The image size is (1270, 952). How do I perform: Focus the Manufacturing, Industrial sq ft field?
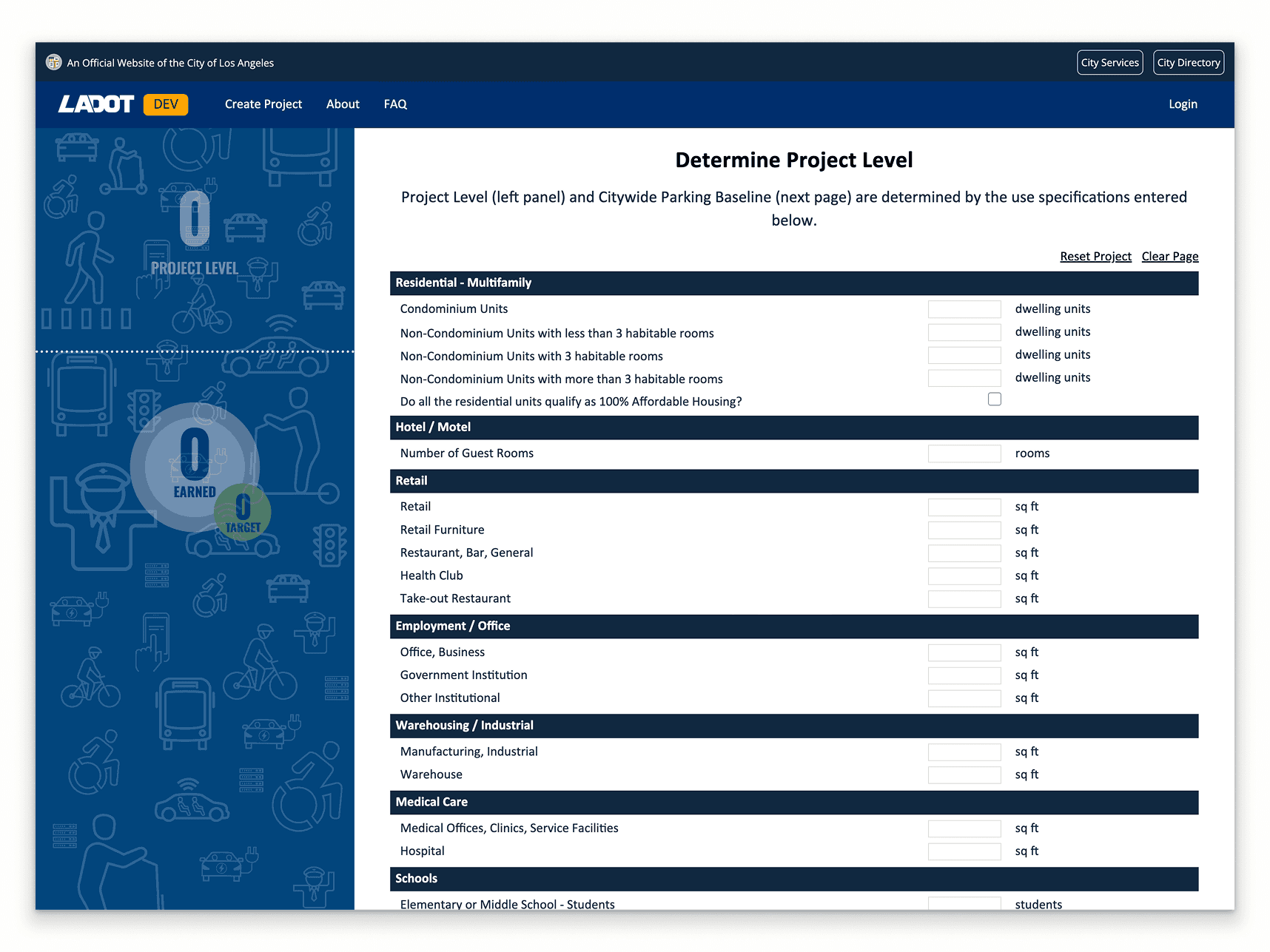point(964,752)
